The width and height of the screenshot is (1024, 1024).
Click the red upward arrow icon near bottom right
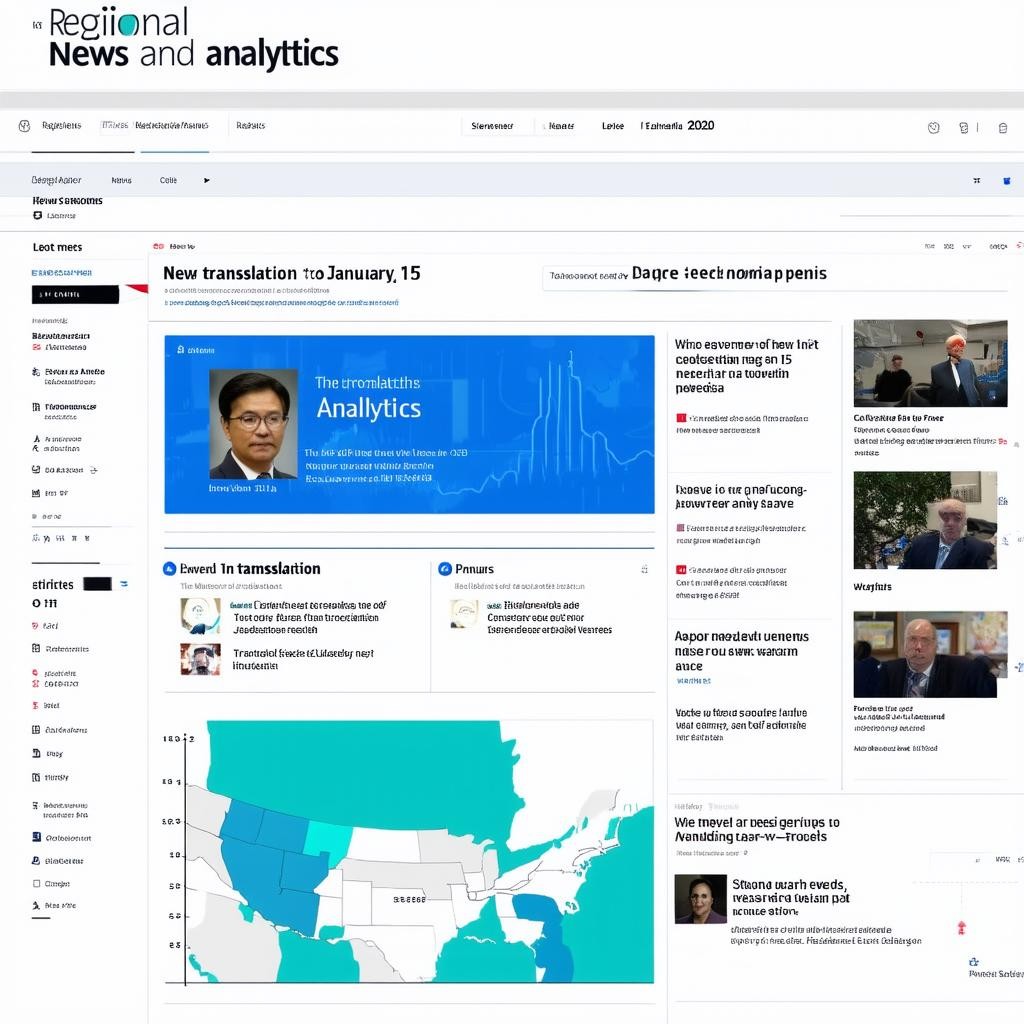point(961,927)
